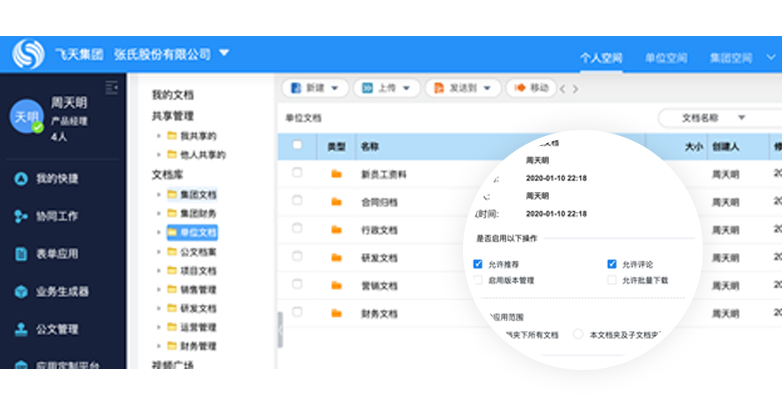
Task: Click the company logo icon in the header
Action: pyautogui.click(x=28, y=54)
